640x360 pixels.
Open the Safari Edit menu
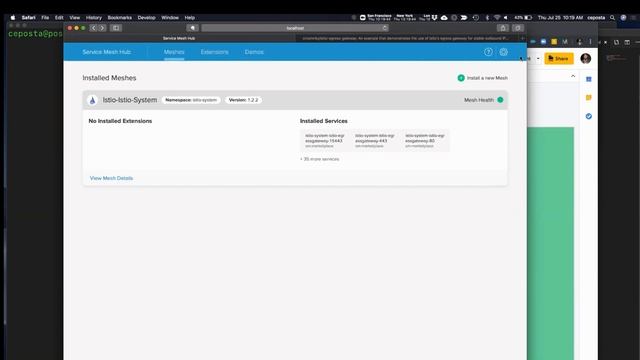pyautogui.click(x=59, y=18)
